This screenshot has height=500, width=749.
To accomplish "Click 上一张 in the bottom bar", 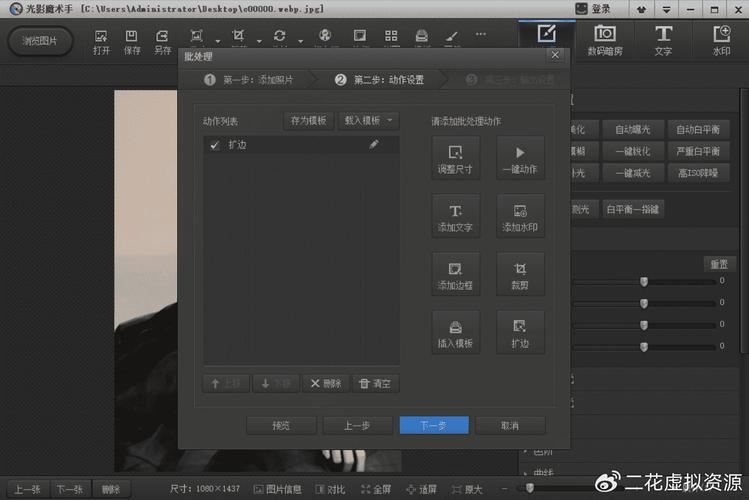I will click(27, 489).
